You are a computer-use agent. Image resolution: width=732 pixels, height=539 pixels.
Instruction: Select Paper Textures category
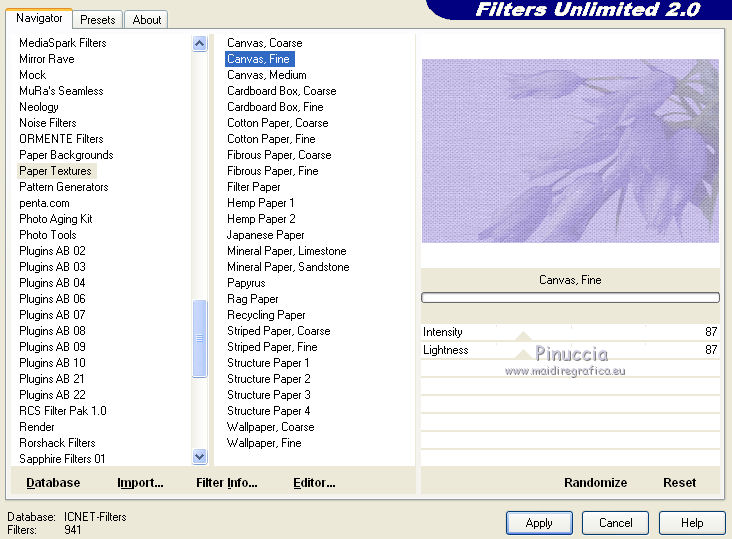click(x=55, y=171)
